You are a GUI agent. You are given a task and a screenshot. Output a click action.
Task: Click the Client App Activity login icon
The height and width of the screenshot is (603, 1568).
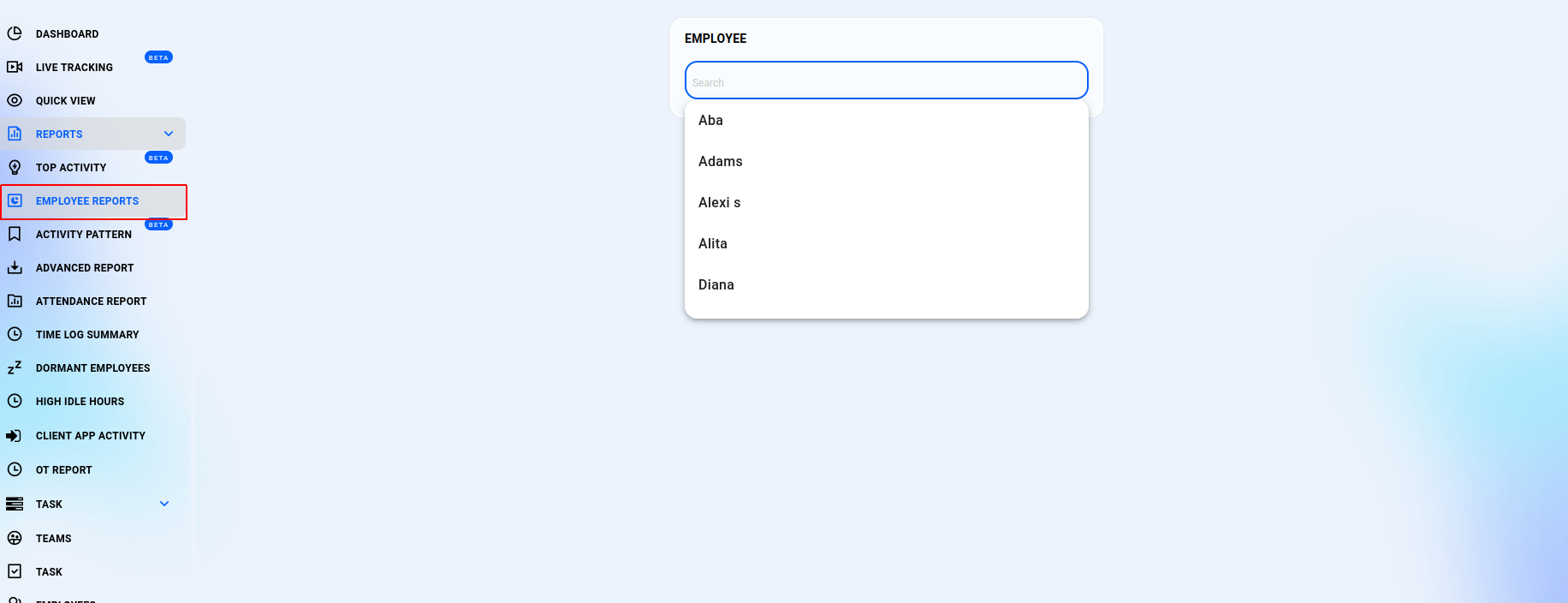point(15,435)
